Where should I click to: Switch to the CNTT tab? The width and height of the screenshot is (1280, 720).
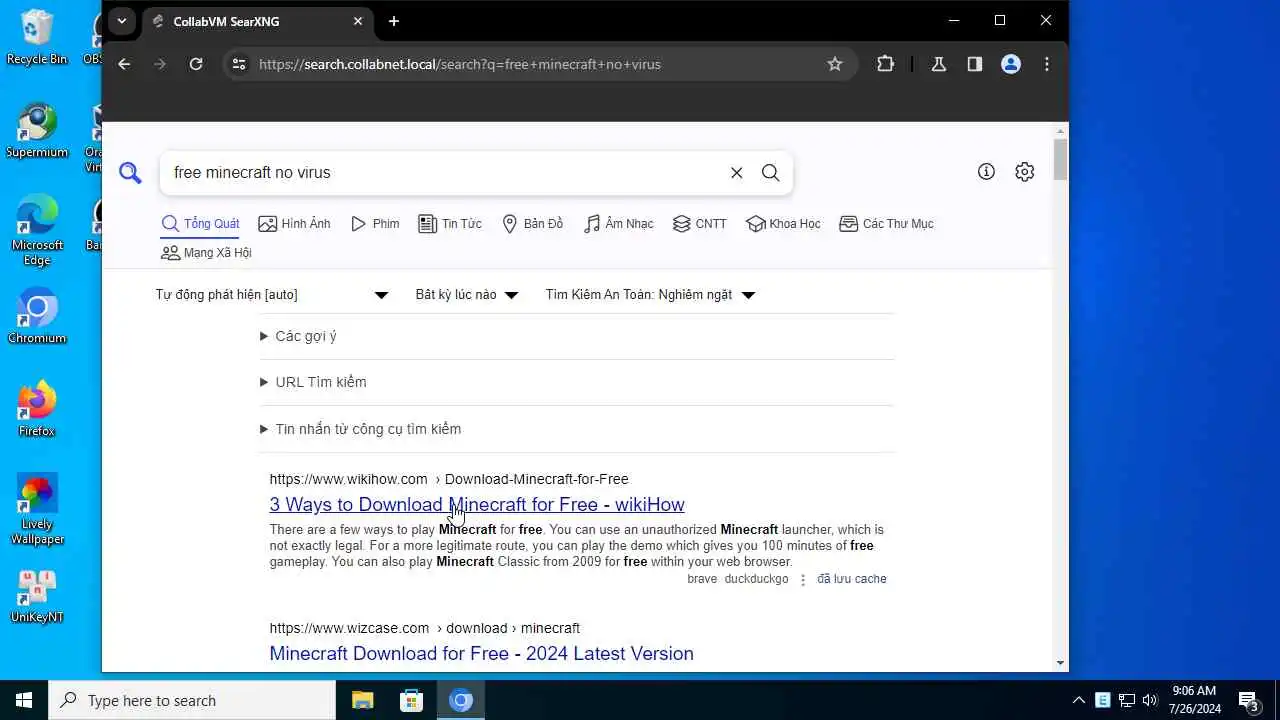(x=700, y=224)
